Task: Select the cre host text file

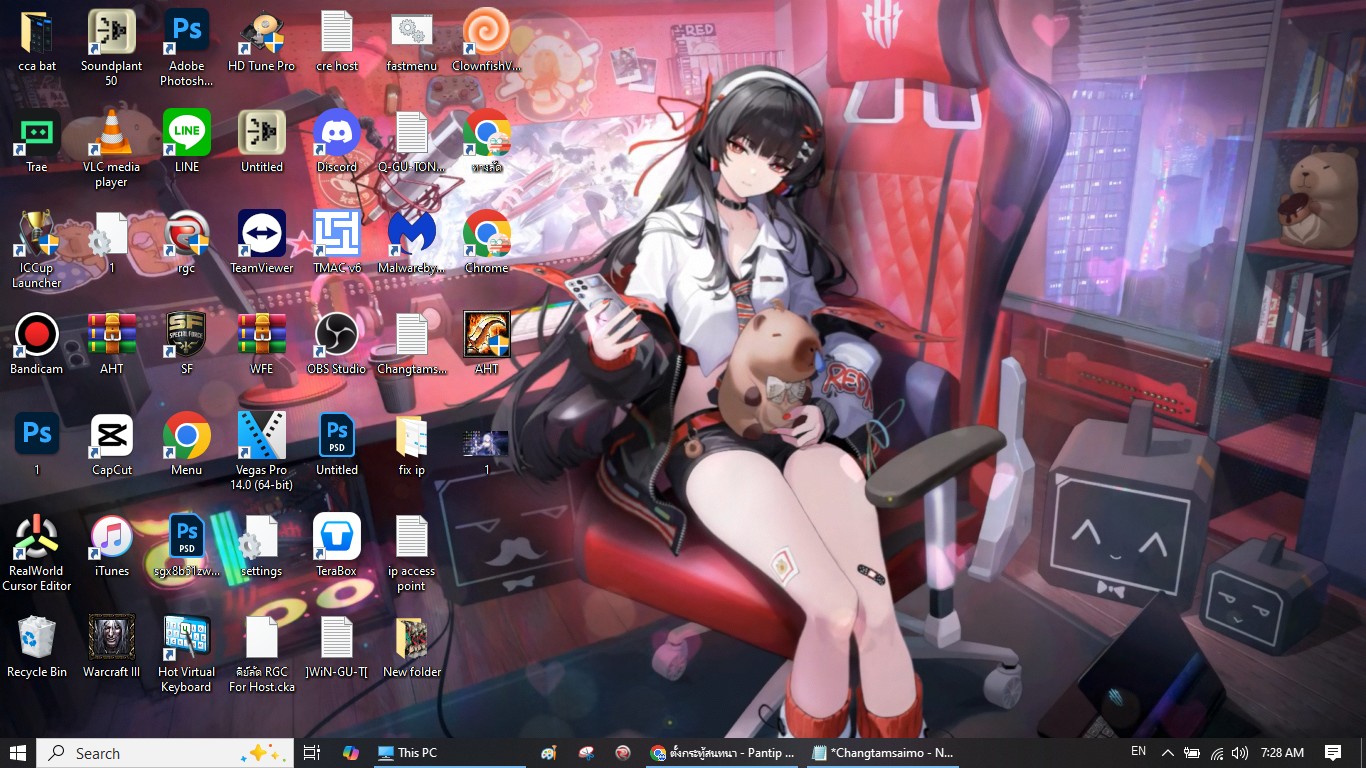Action: point(337,41)
